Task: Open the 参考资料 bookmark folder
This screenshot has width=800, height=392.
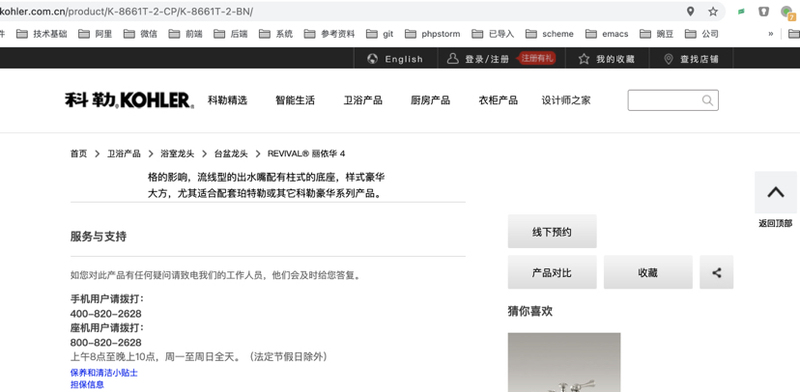Action: click(329, 34)
